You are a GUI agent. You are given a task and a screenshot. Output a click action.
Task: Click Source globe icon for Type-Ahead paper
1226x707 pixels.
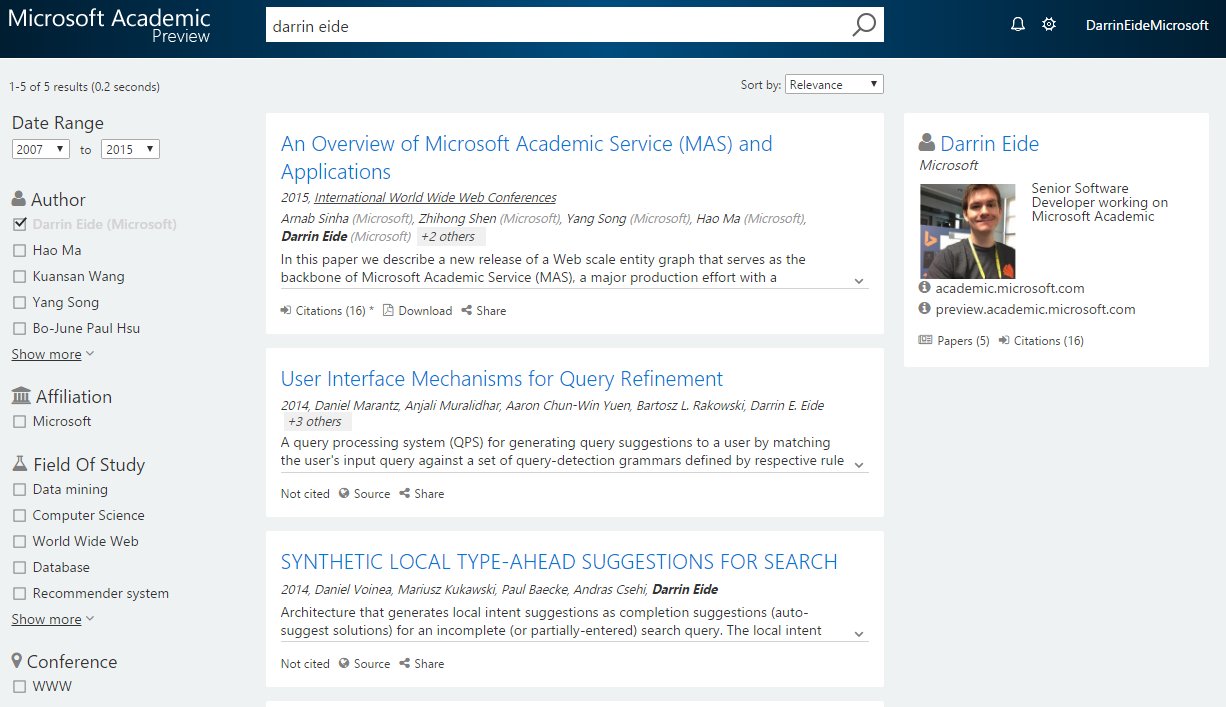coord(344,664)
